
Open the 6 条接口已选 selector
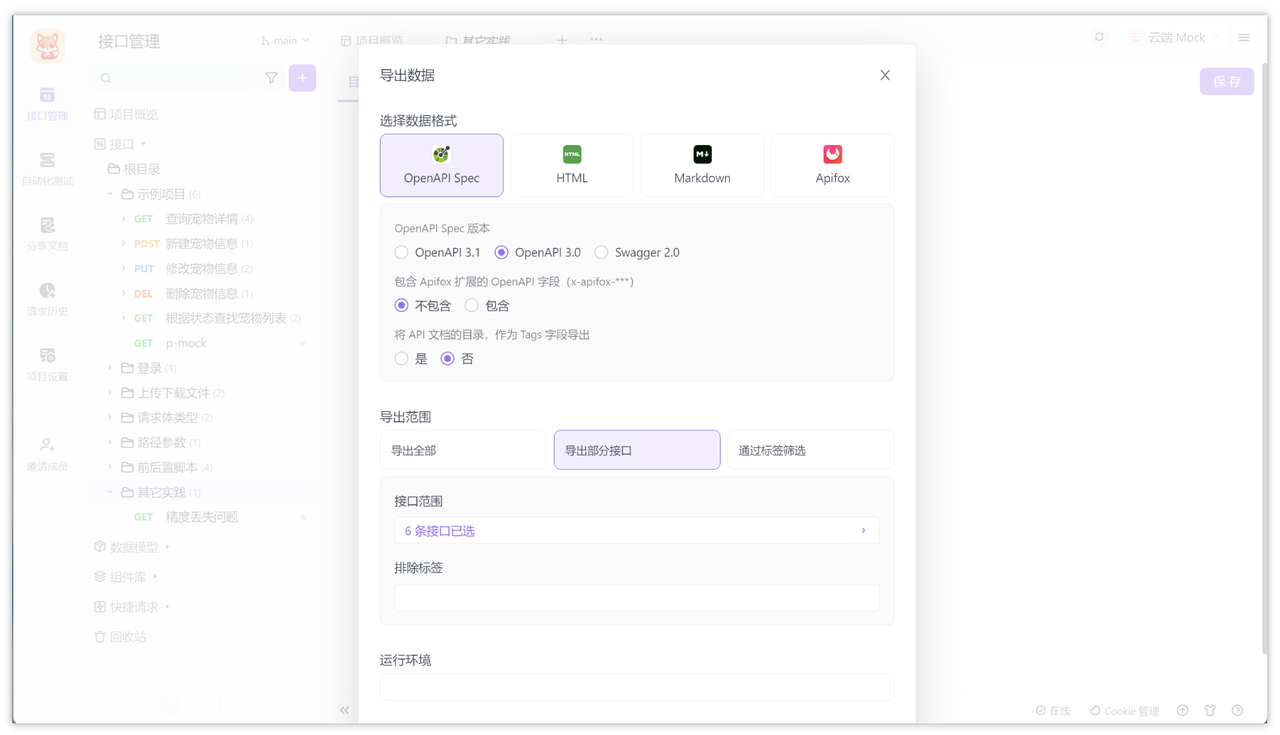[637, 531]
